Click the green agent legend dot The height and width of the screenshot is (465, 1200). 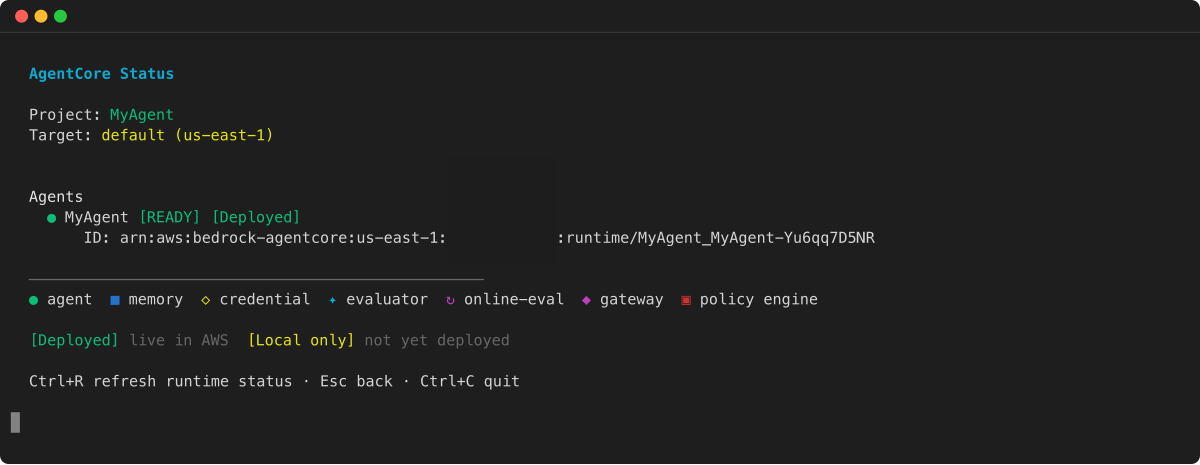coord(33,300)
